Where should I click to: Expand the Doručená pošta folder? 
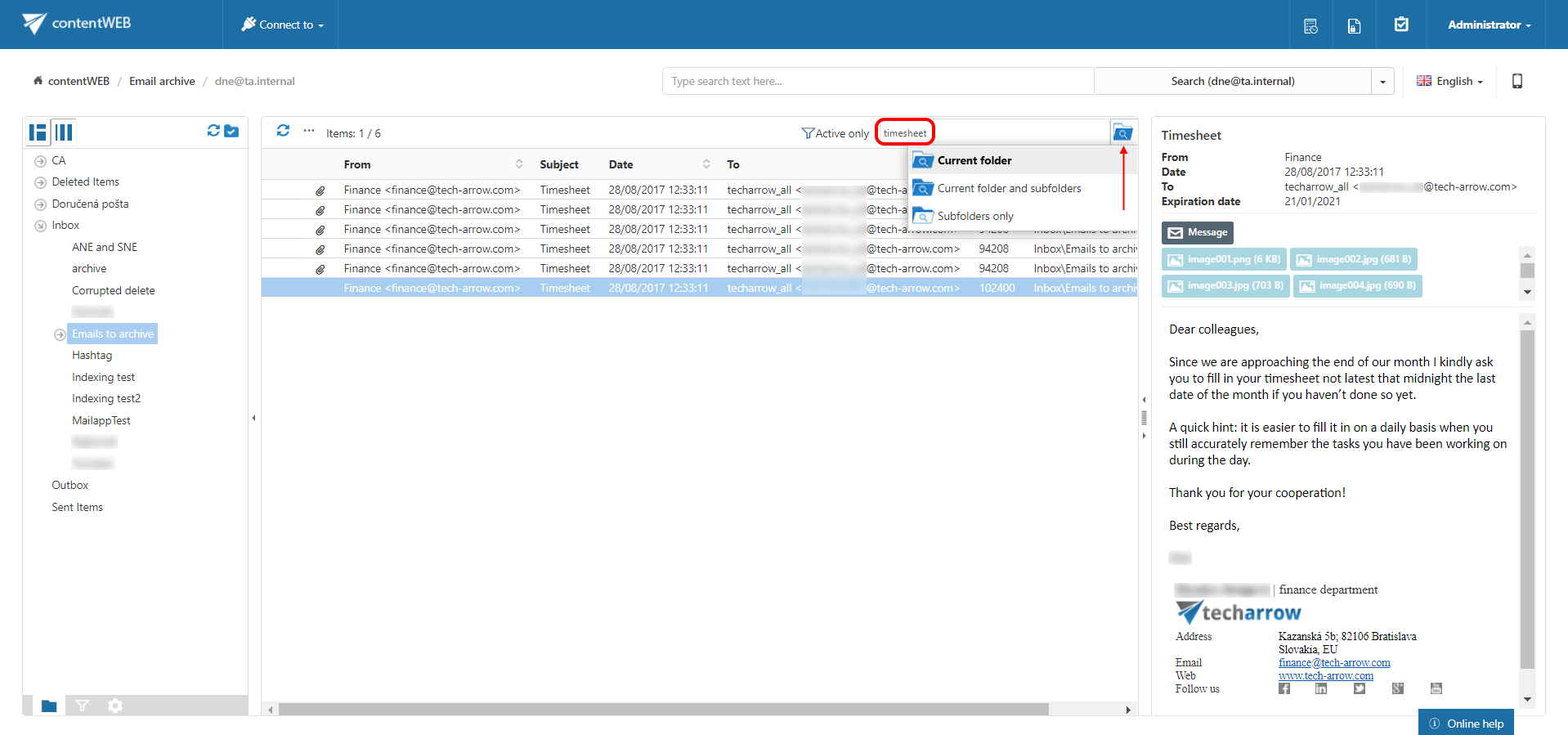click(x=40, y=204)
